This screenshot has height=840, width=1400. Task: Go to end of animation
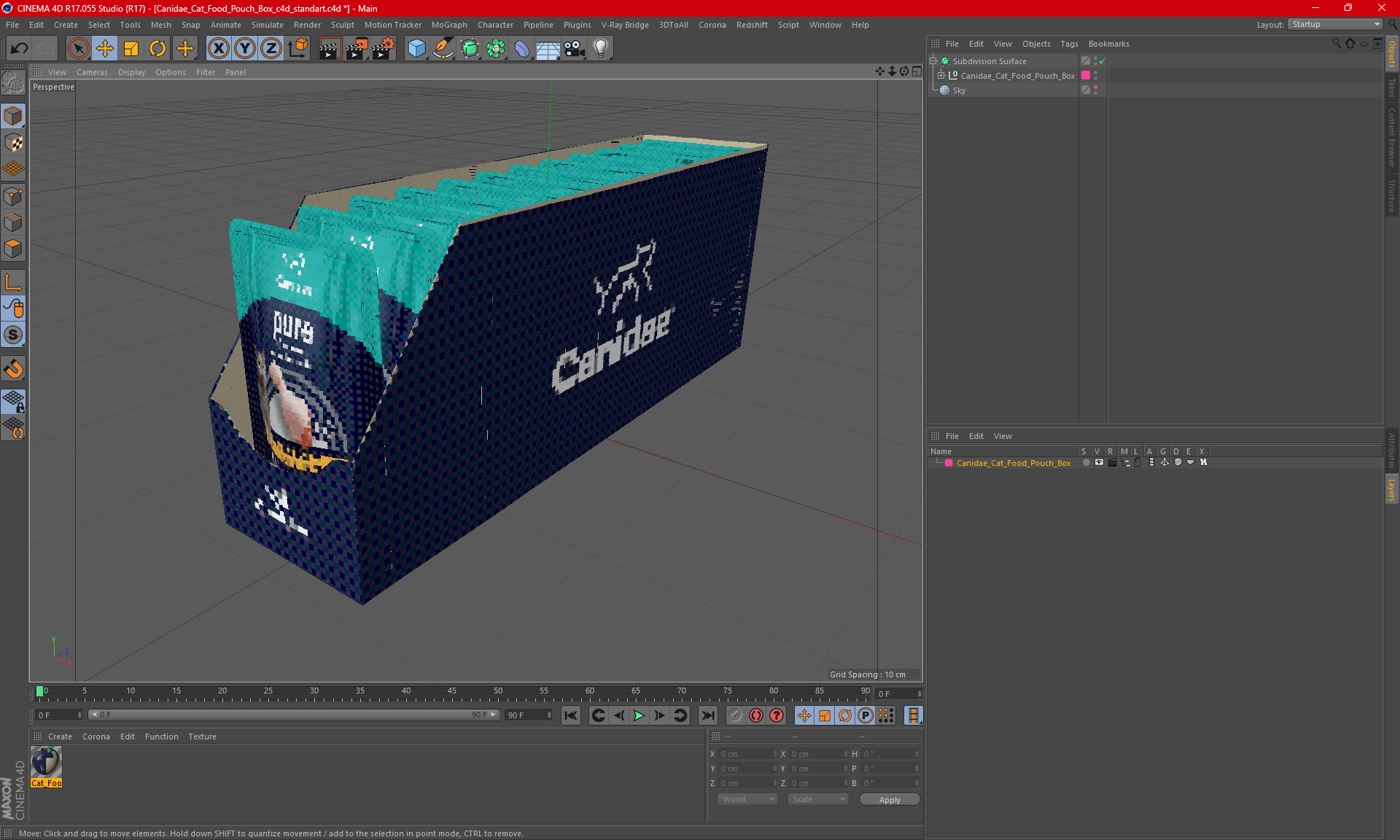click(707, 715)
